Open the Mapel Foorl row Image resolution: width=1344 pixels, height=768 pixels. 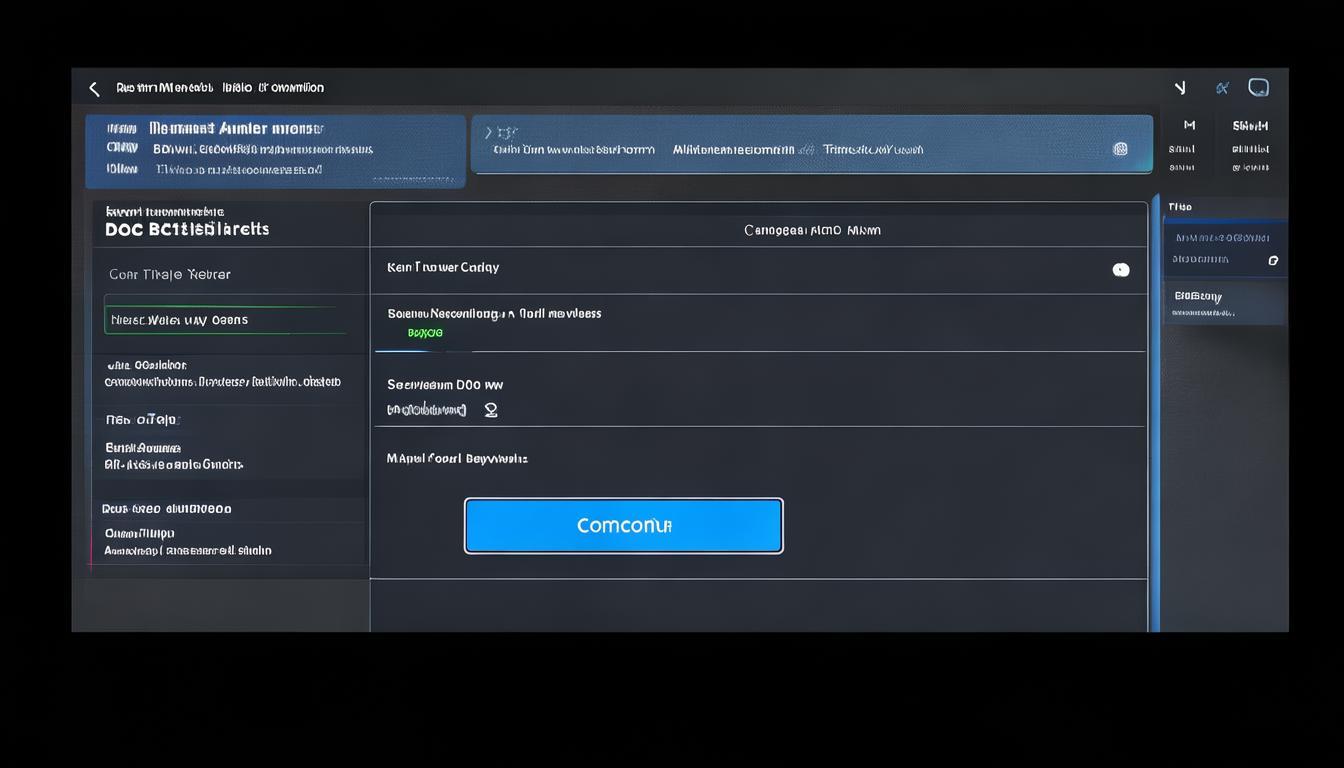click(457, 459)
